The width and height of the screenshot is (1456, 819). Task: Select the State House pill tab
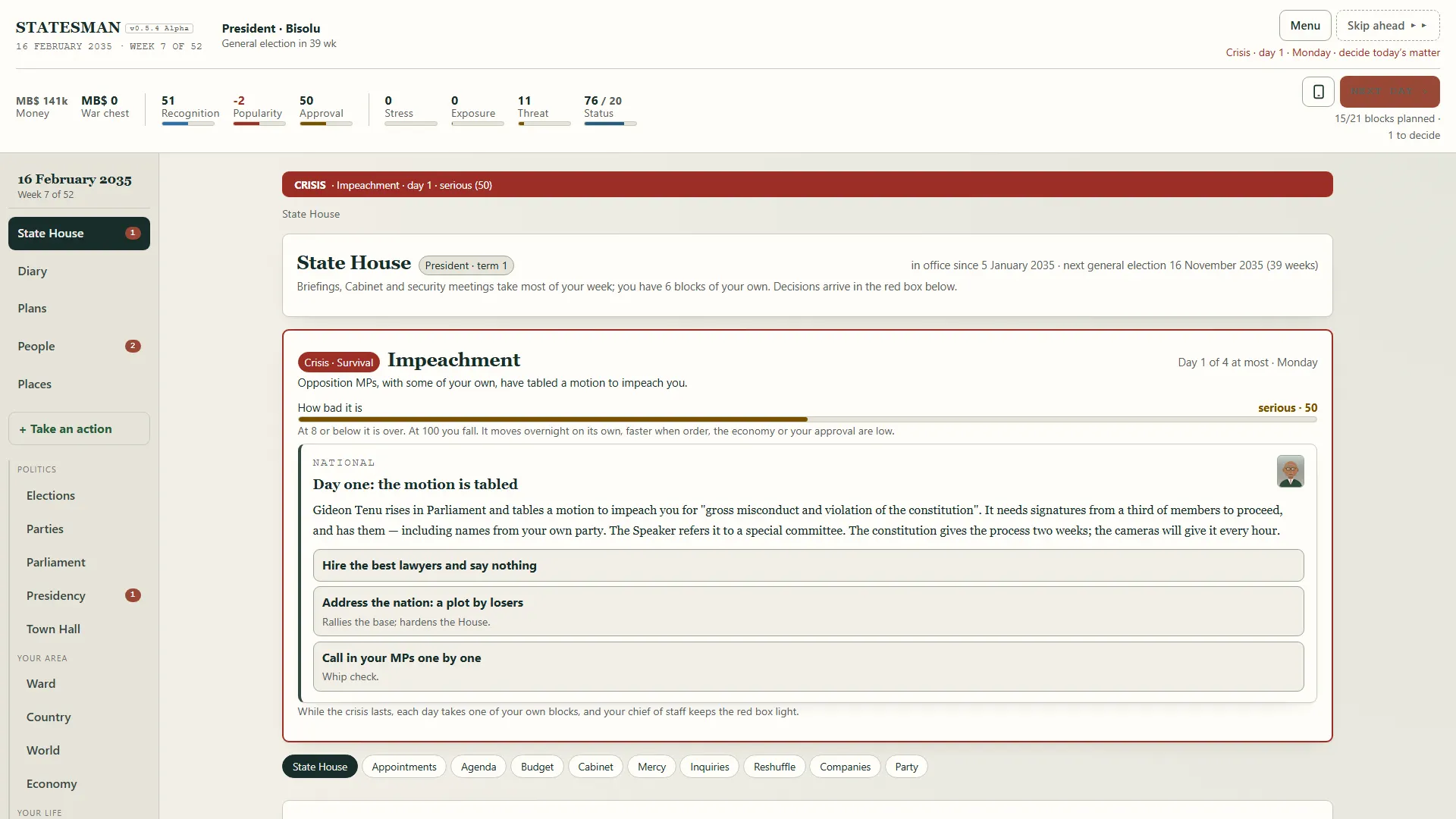pos(320,767)
